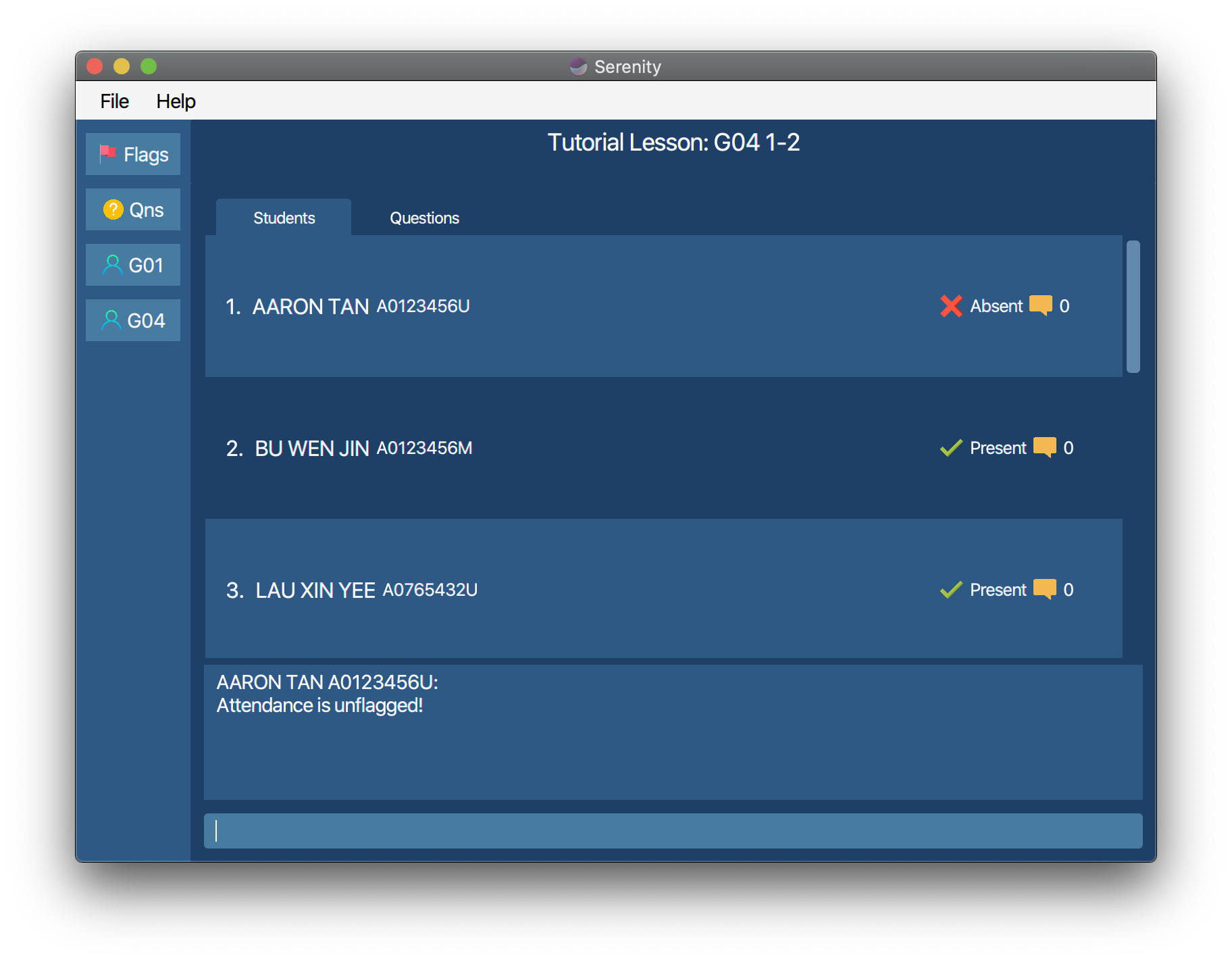Switch to the Questions tab
1232x962 pixels.
pos(424,218)
